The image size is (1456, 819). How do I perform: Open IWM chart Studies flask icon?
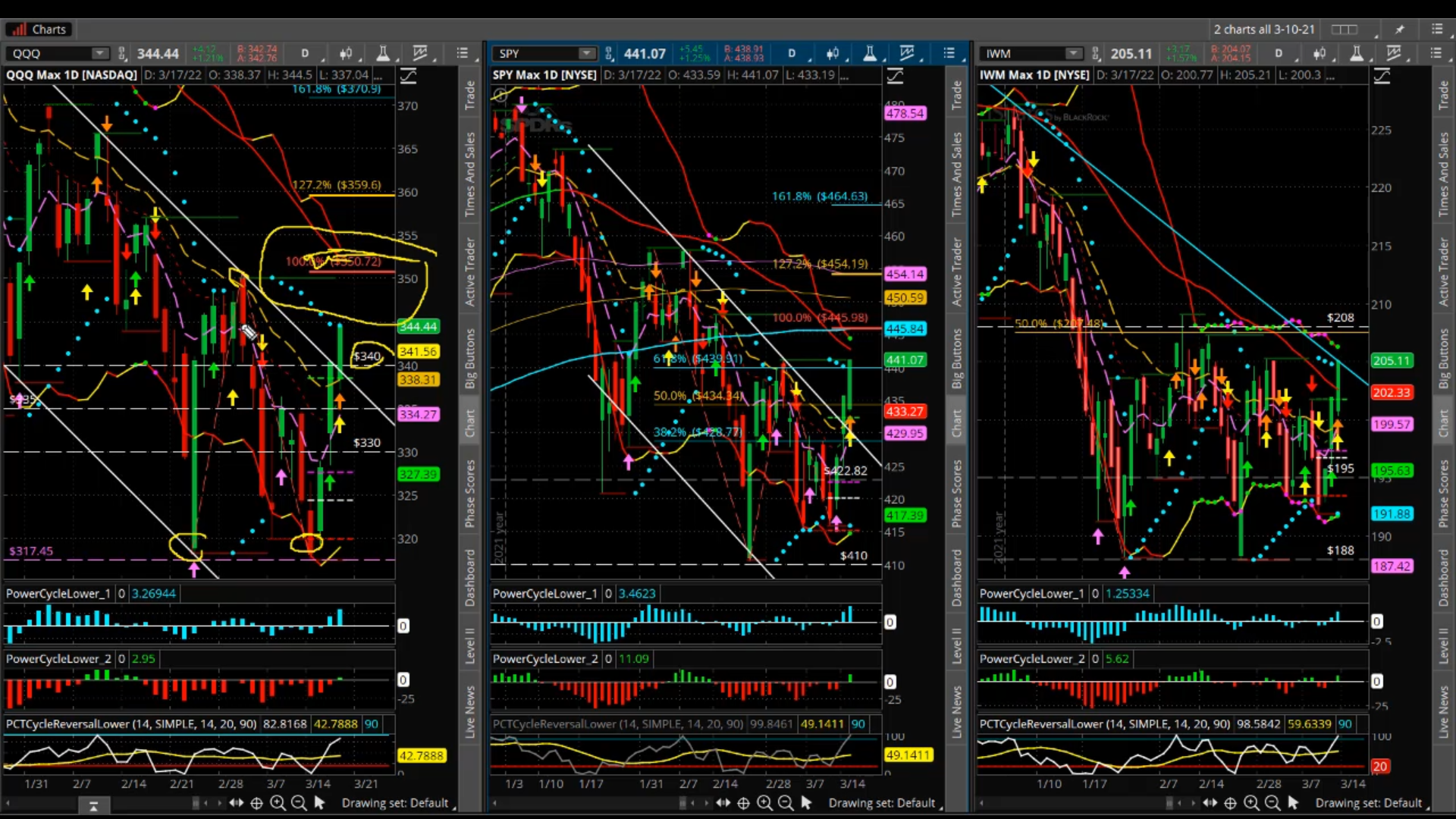click(x=1357, y=53)
